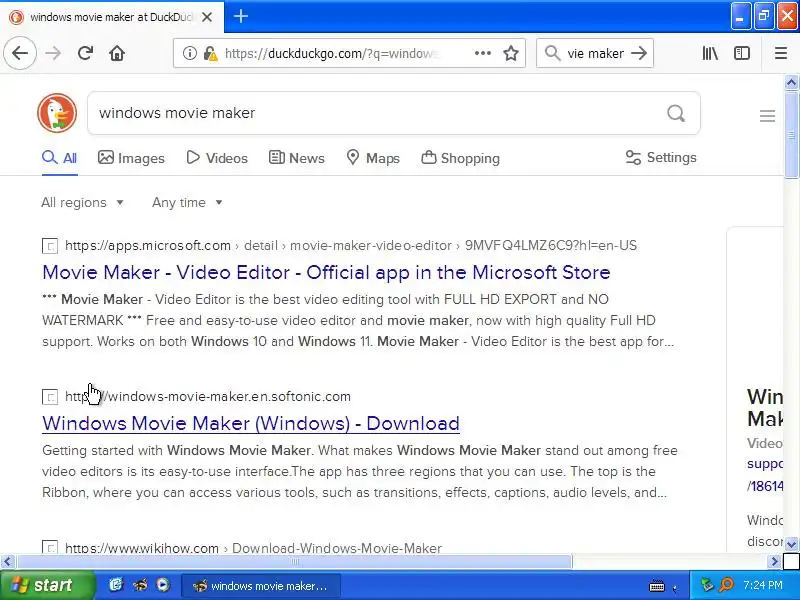The height and width of the screenshot is (600, 800).
Task: Click the browser search box text
Action: coord(595,53)
